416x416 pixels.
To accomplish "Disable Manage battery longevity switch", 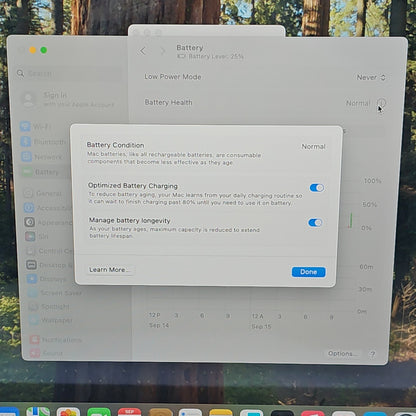I will 315,222.
